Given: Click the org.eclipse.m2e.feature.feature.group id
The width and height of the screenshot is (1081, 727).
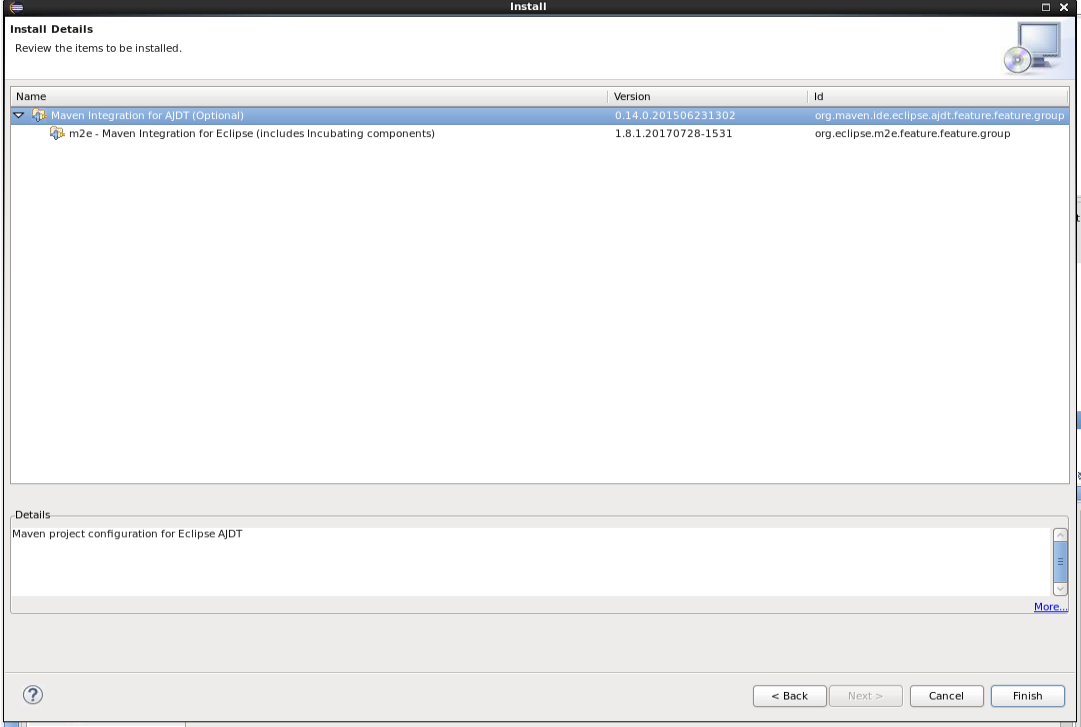Looking at the screenshot, I should coord(912,133).
